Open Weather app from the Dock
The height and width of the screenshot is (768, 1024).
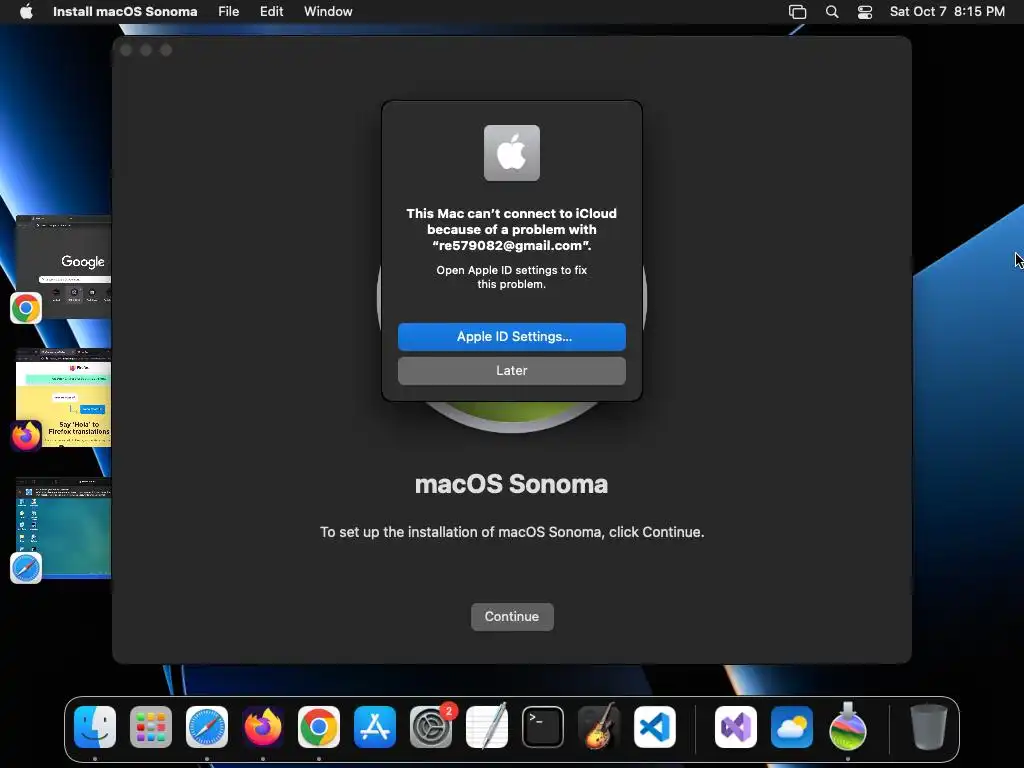(792, 727)
